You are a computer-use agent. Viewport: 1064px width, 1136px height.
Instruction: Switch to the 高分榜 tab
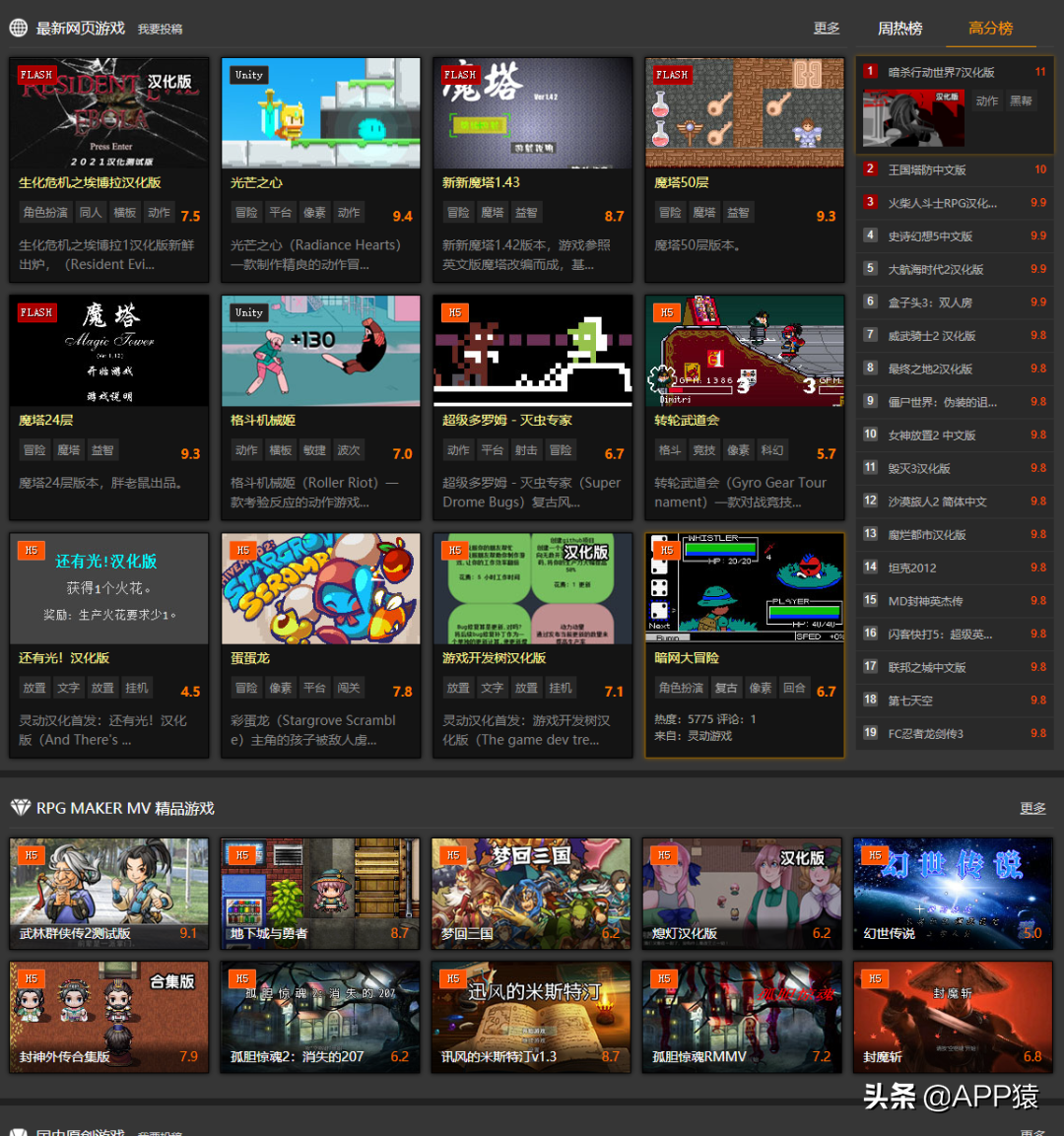point(990,28)
